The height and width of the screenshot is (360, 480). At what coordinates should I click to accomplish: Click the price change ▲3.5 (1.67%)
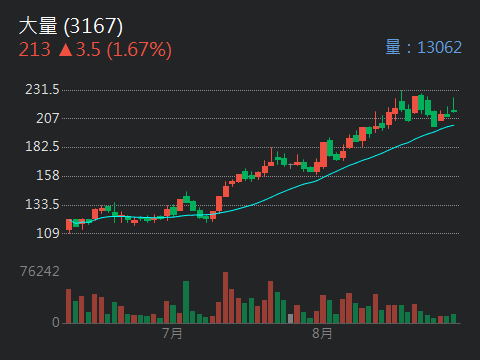[115, 50]
